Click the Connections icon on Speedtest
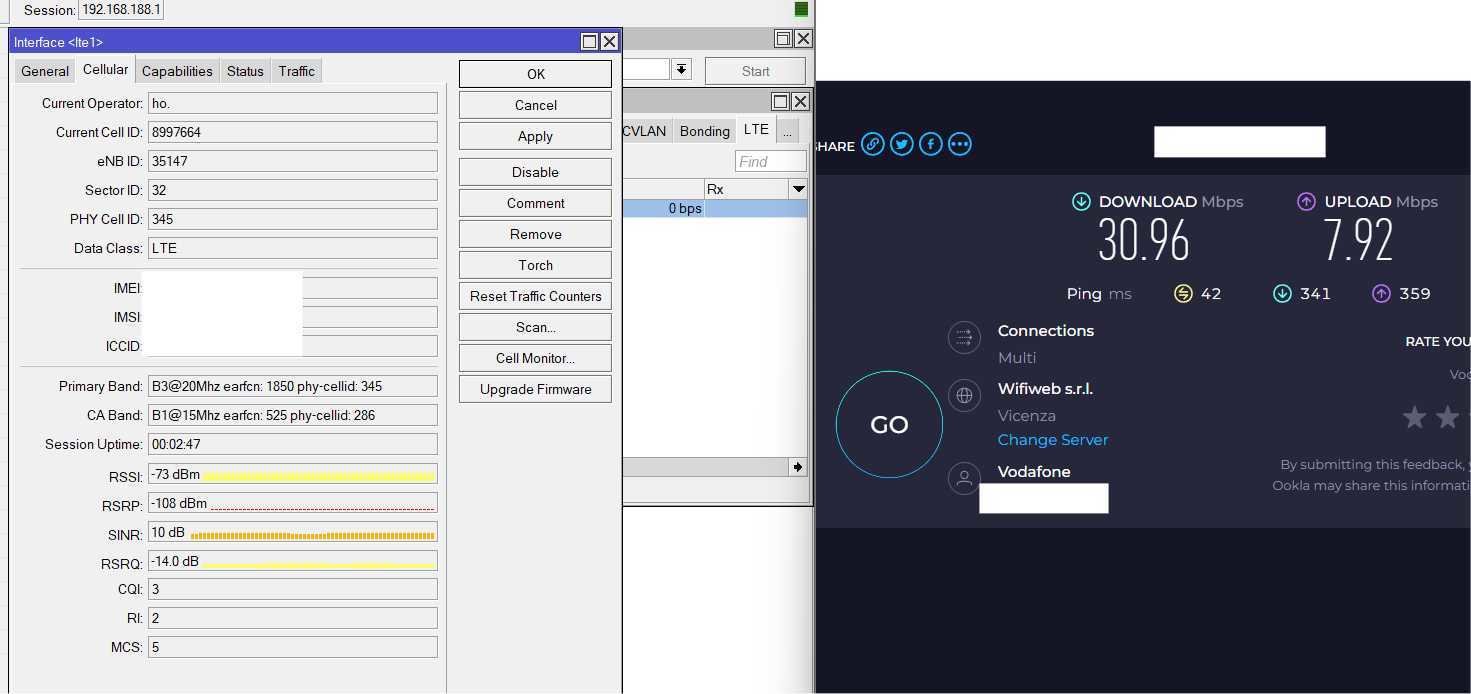Screen dimensions: 1471x694 coord(964,337)
